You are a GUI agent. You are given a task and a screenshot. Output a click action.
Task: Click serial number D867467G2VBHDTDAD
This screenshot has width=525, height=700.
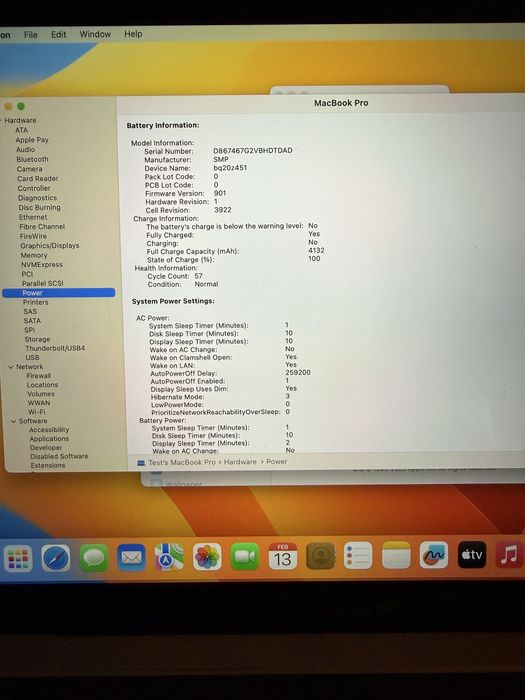pos(253,150)
